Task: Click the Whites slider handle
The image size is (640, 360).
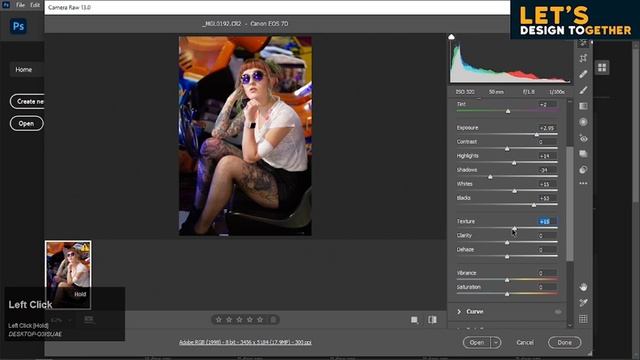Action: coord(515,191)
